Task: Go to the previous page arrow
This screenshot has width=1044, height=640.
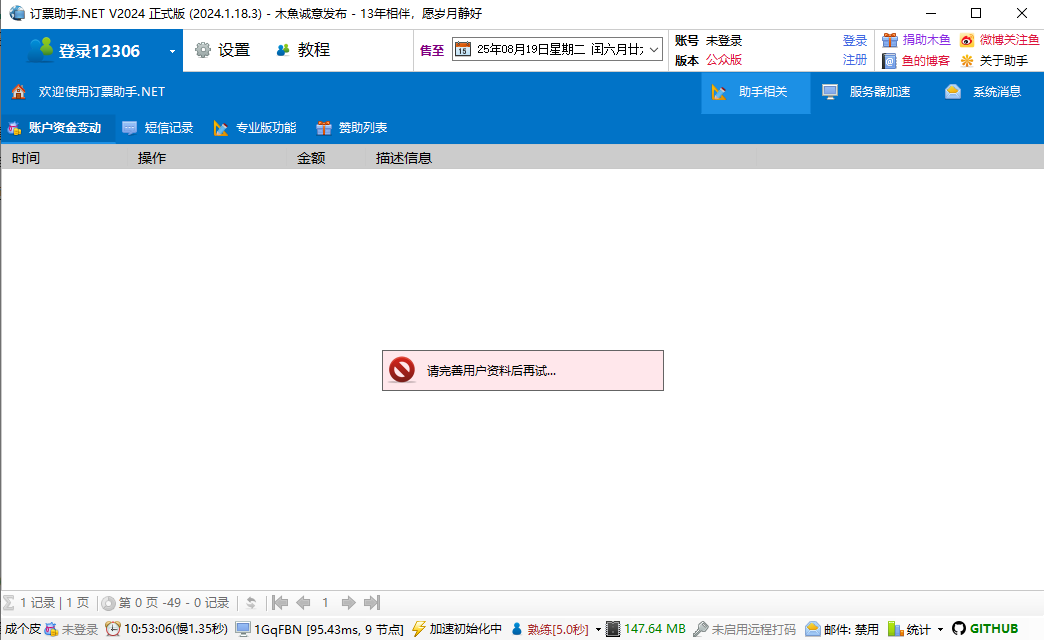Action: point(304,603)
